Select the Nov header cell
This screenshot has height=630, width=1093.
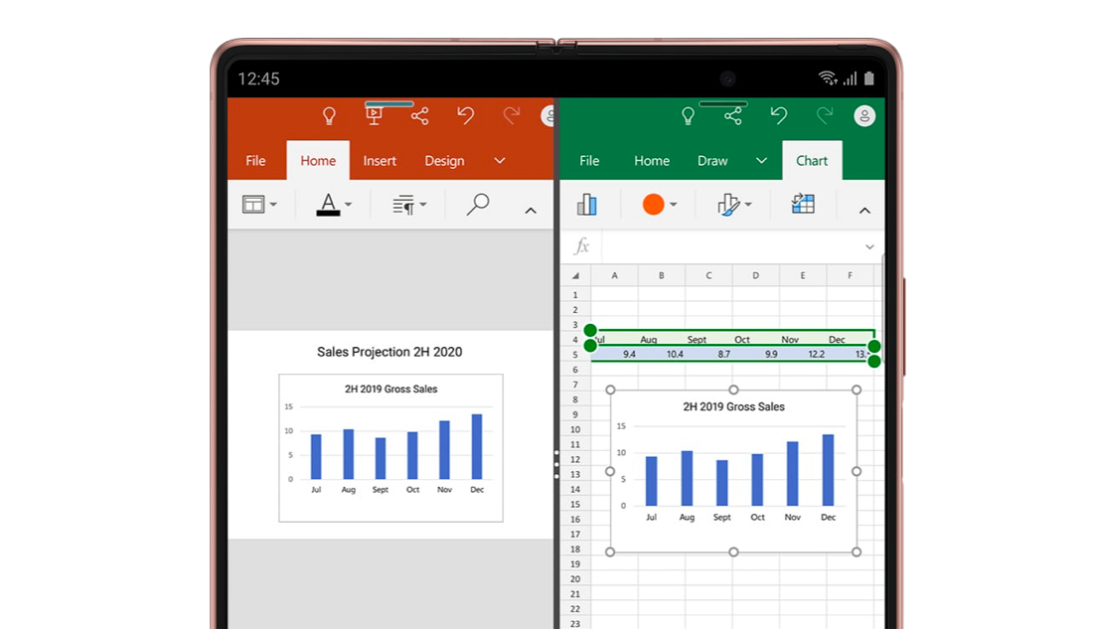[x=802, y=339]
